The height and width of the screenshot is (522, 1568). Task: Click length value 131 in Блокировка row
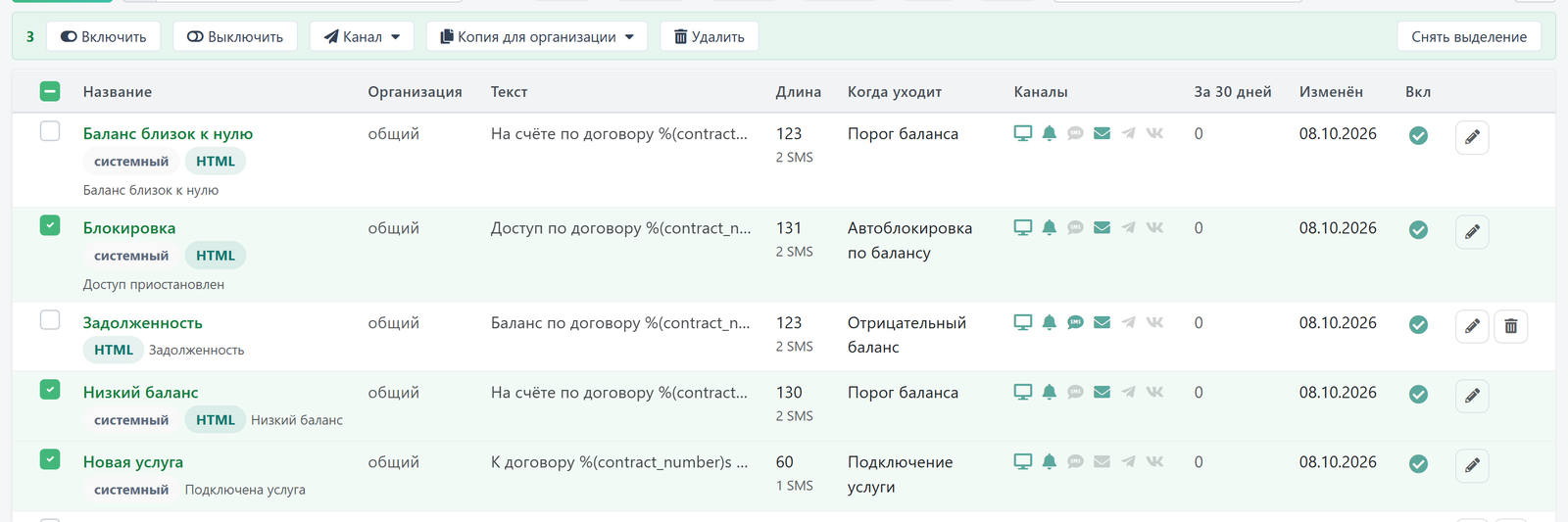(x=788, y=227)
